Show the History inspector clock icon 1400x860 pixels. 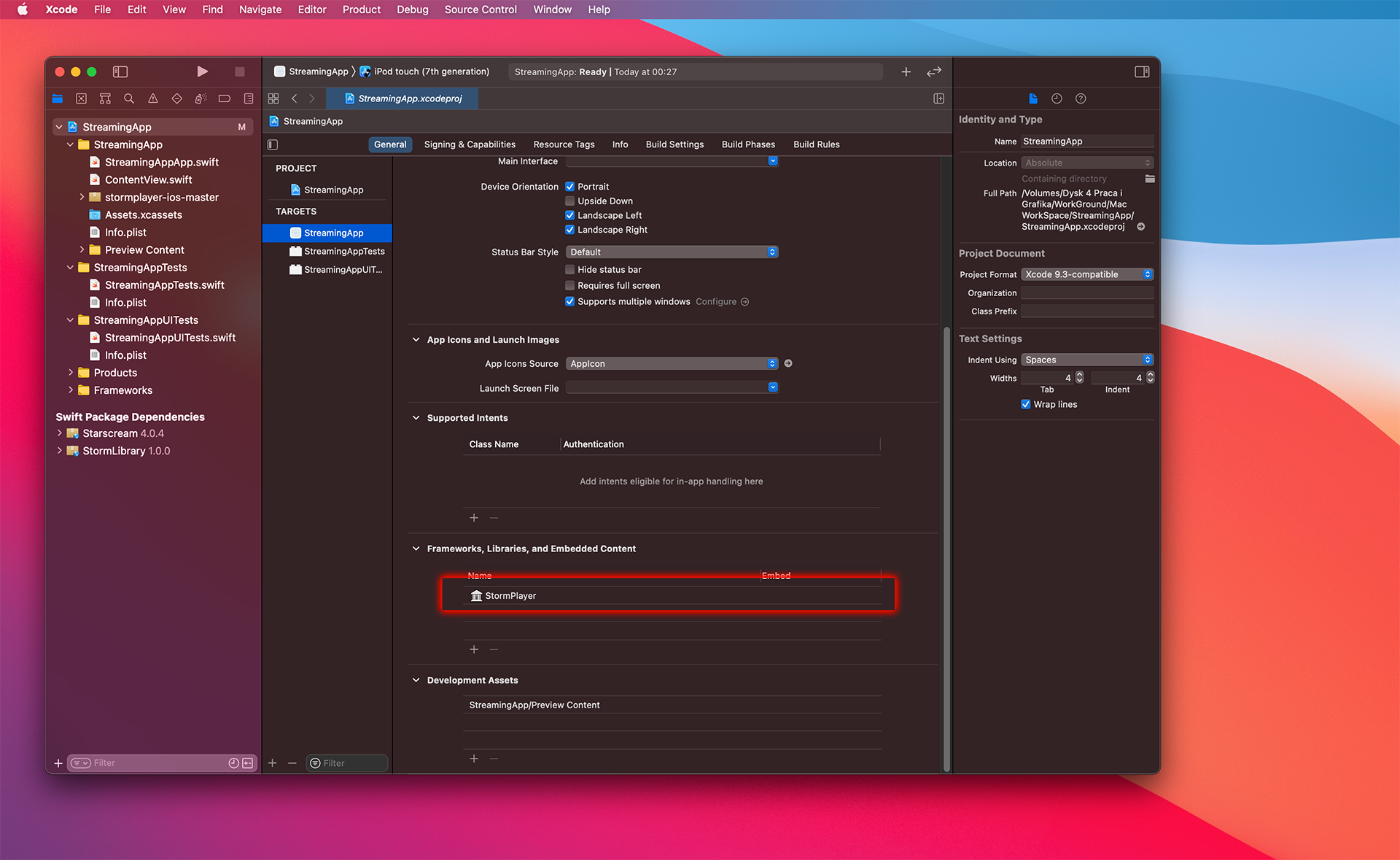(x=1057, y=98)
